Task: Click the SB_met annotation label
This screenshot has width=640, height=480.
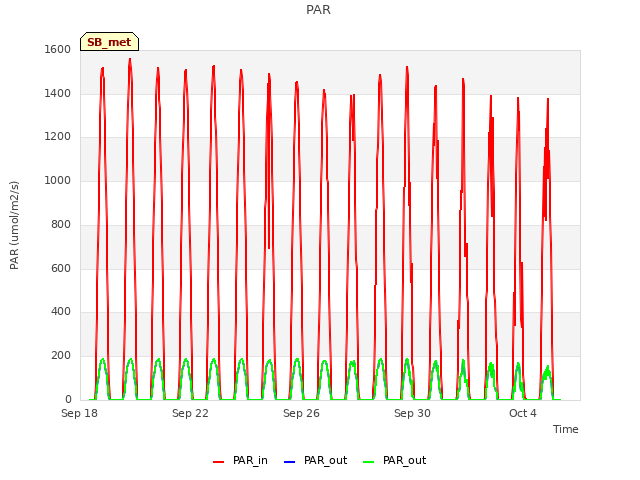Action: pos(109,42)
